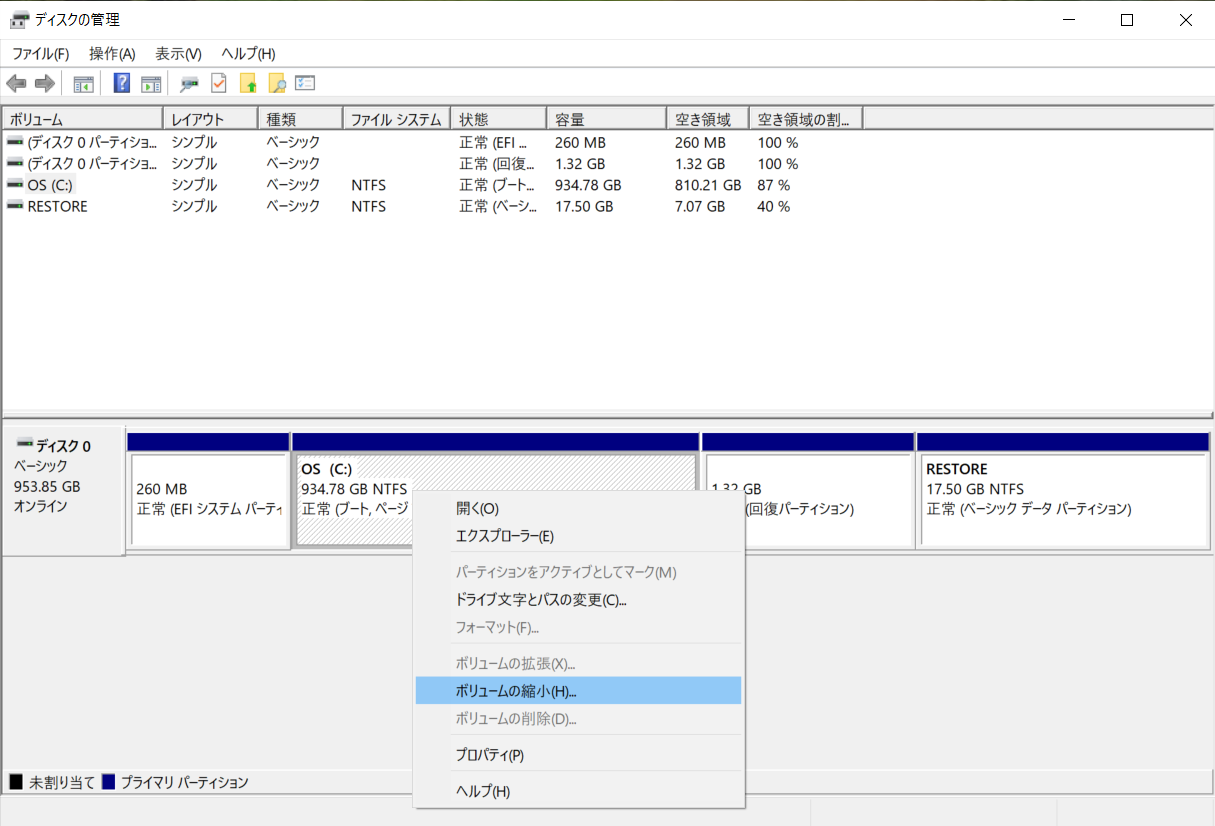The height and width of the screenshot is (826, 1215).
Task: Click the プライマリ パーティション legend label
Action: 184,782
